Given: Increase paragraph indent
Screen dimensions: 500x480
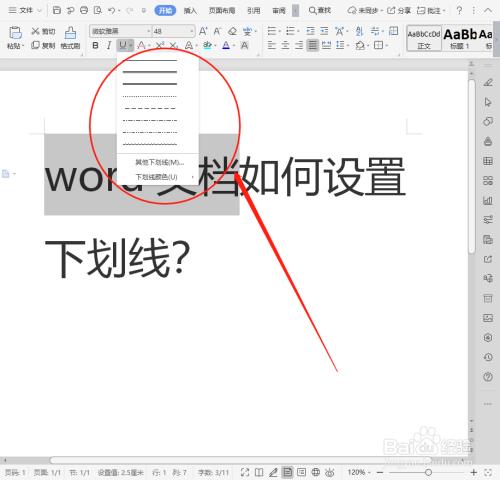Looking at the screenshot, I should [x=324, y=31].
